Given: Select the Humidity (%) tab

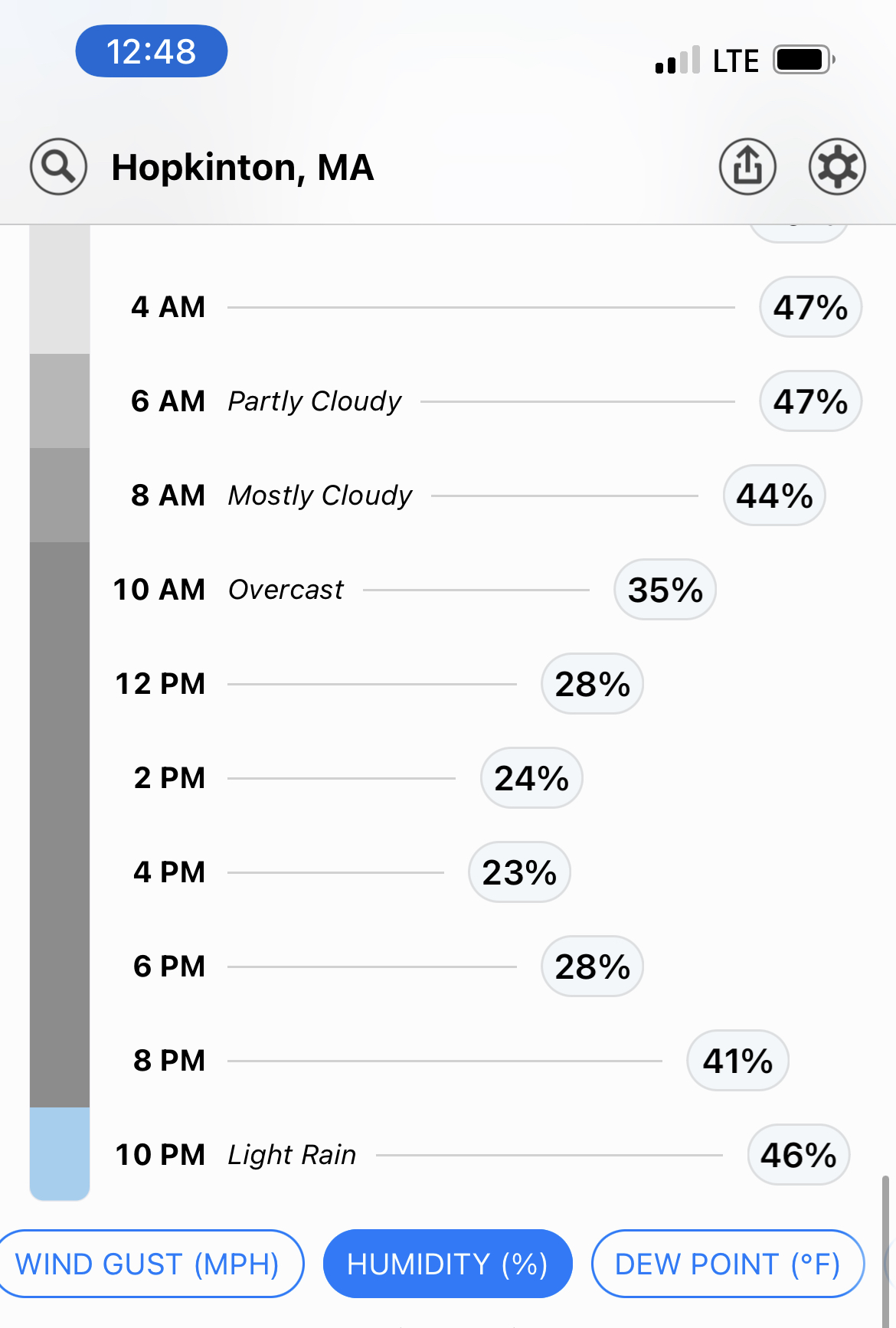Looking at the screenshot, I should click(447, 1264).
